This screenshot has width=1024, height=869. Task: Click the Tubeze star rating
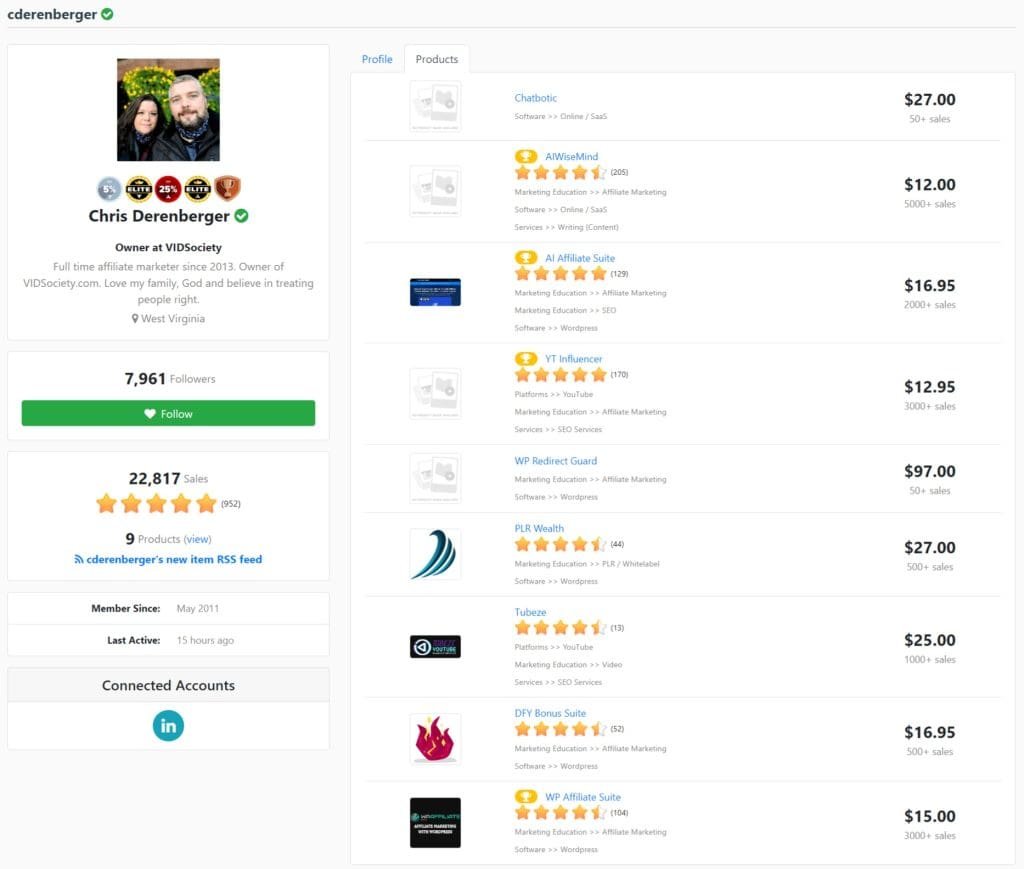tap(560, 627)
